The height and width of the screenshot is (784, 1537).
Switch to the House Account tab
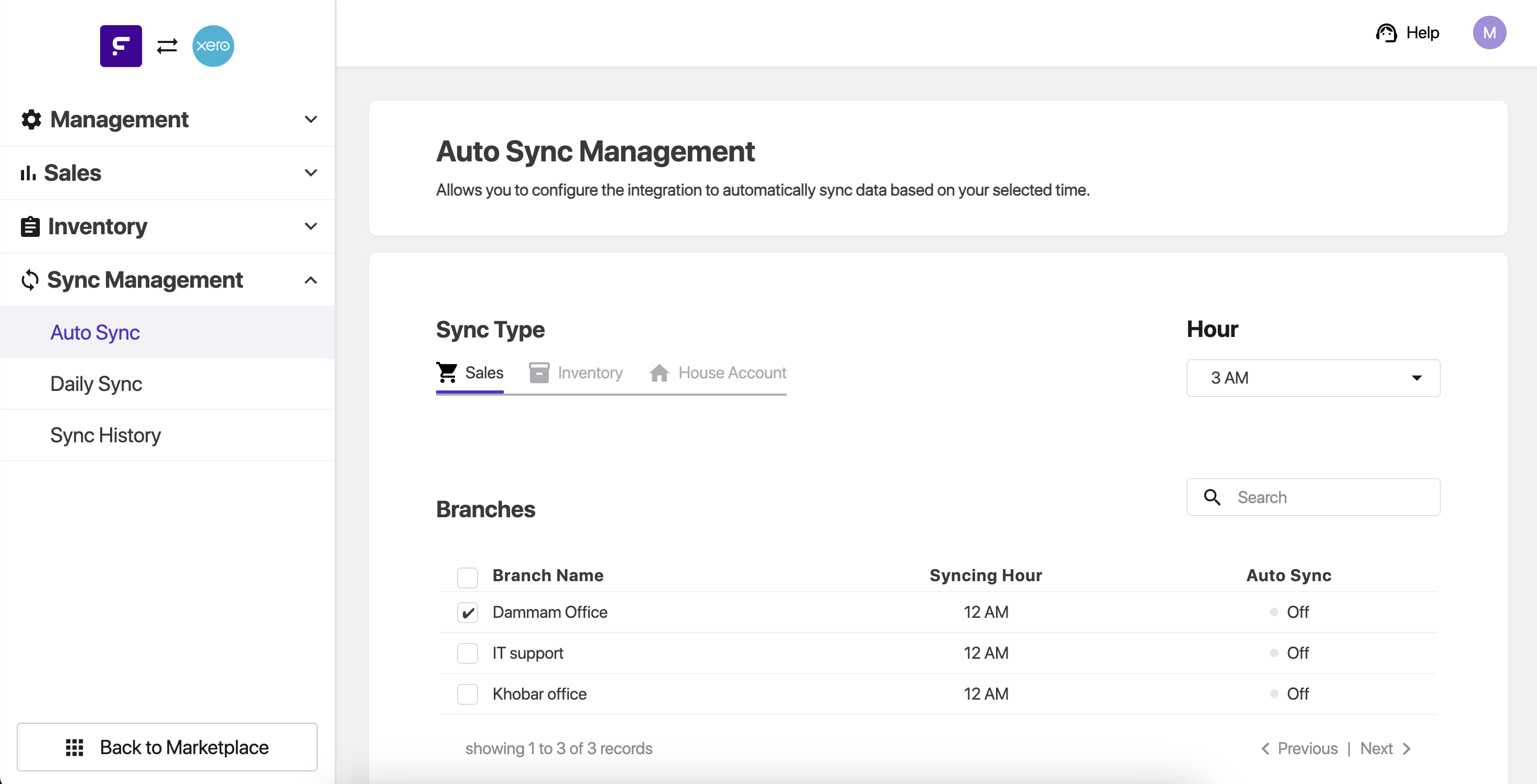point(718,373)
